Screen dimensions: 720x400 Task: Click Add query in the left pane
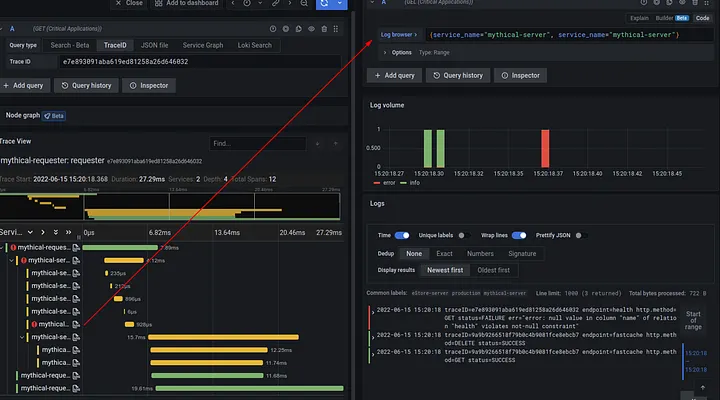(x=24, y=85)
